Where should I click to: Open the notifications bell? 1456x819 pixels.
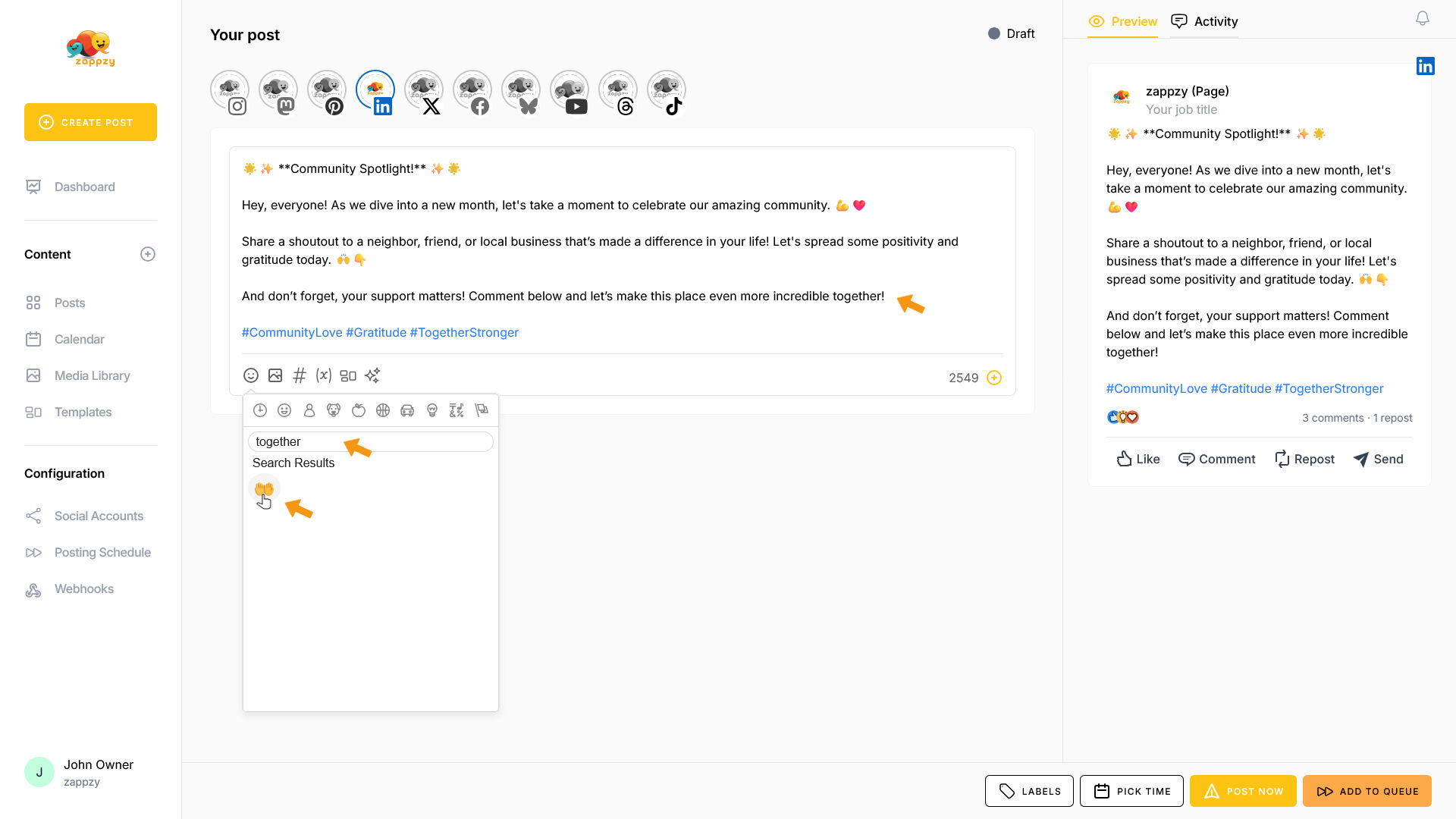pyautogui.click(x=1423, y=18)
